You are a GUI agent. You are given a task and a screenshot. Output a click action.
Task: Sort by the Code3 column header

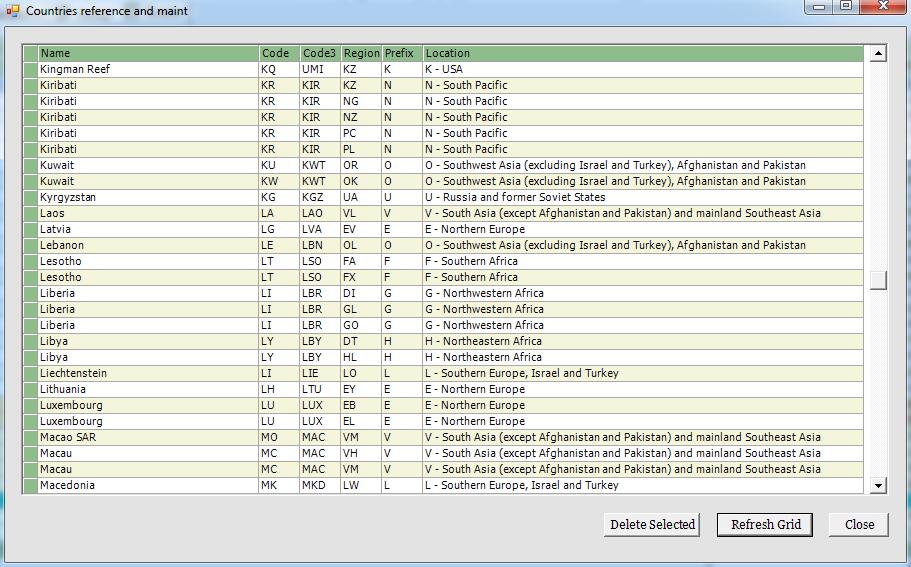(320, 53)
